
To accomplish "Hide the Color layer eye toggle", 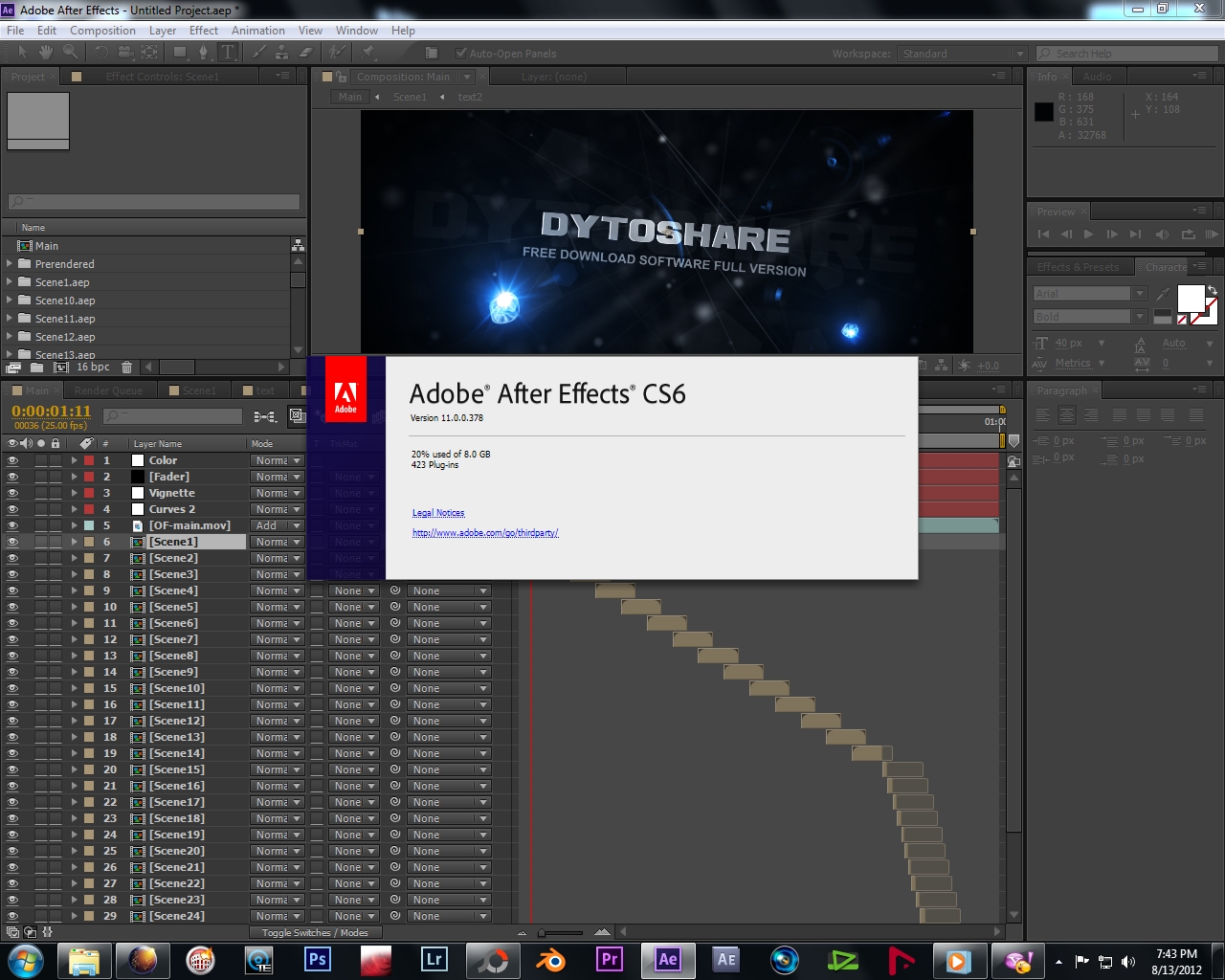I will (x=12, y=460).
